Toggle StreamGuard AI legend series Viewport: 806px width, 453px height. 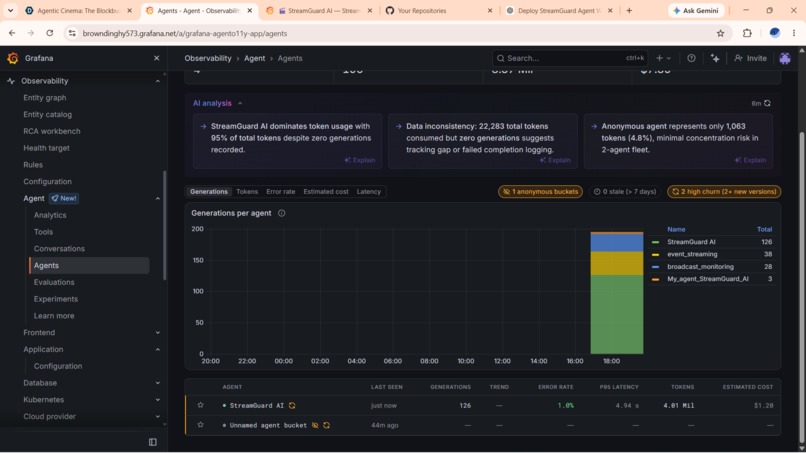pyautogui.click(x=691, y=242)
